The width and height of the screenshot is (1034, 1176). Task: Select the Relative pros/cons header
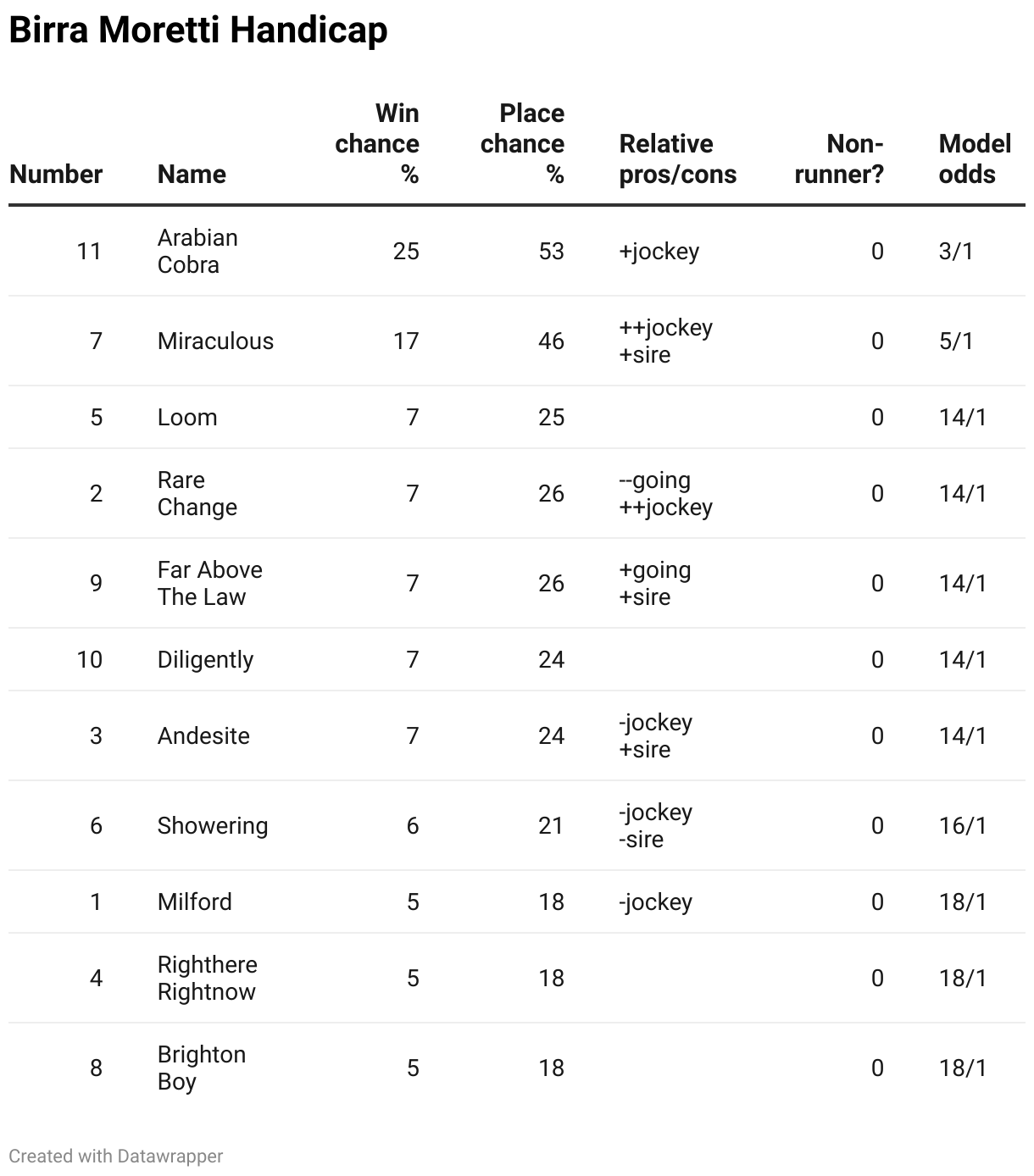click(677, 158)
